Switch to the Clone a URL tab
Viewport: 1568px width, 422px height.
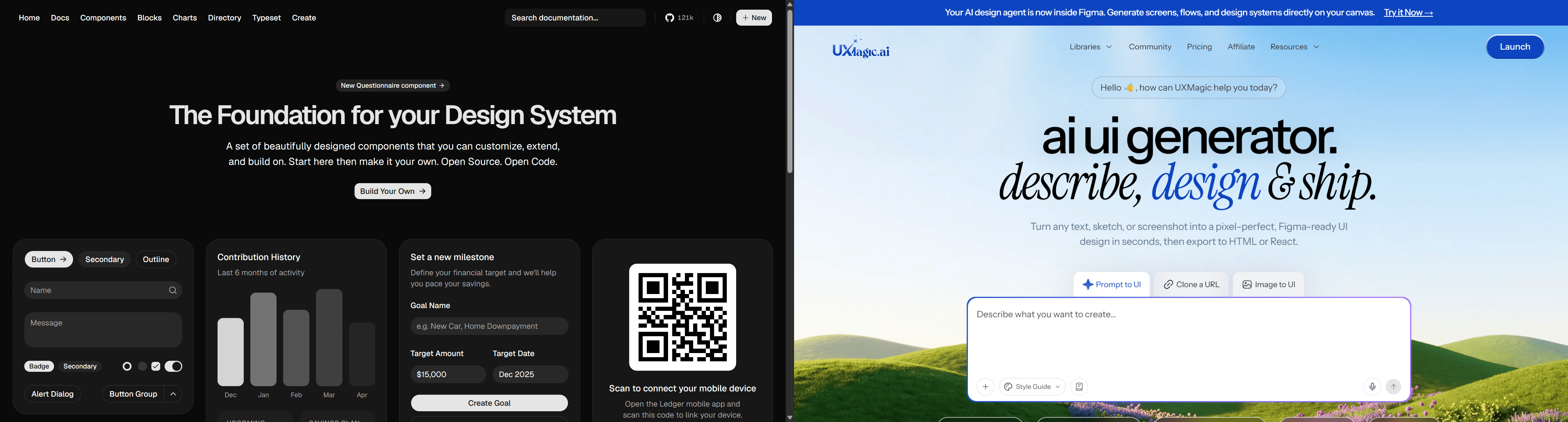1191,284
